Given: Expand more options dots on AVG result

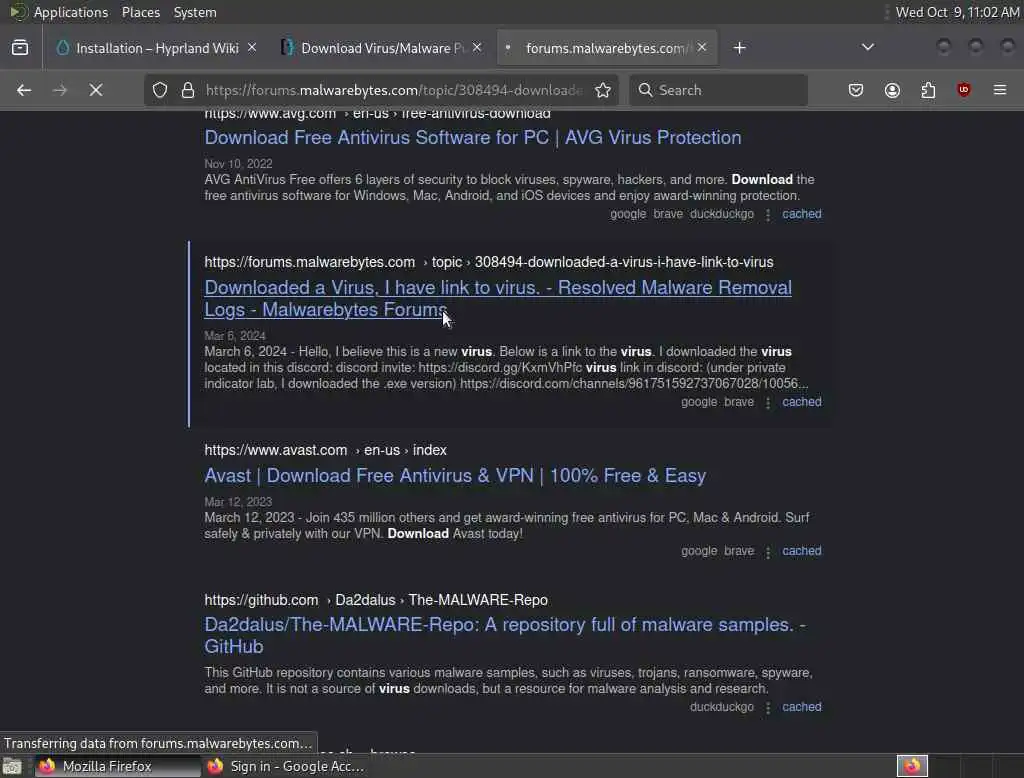Looking at the screenshot, I should pyautogui.click(x=768, y=215).
